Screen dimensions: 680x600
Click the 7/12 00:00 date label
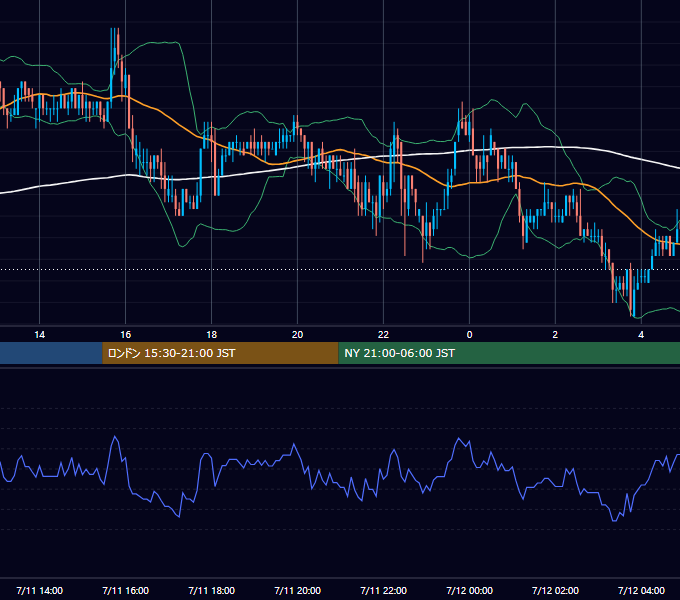click(469, 590)
